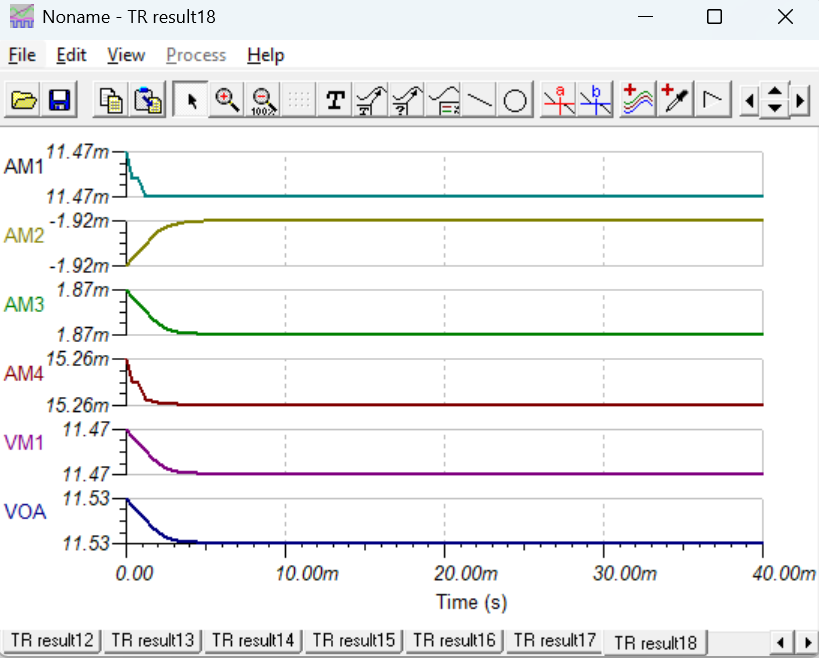
Task: Switch to the TR result12 tab
Action: 52,640
